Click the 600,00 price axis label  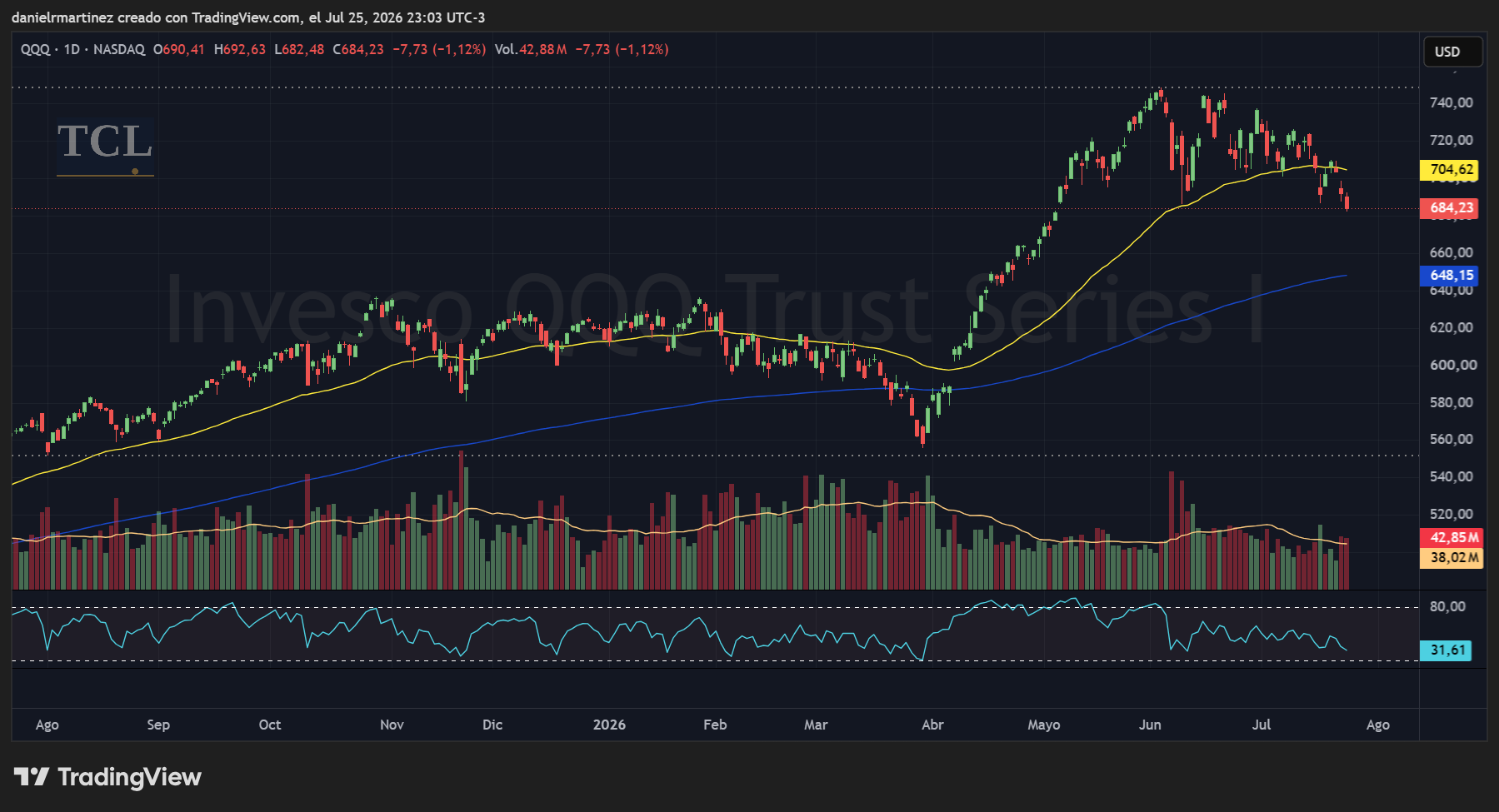pyautogui.click(x=1453, y=365)
